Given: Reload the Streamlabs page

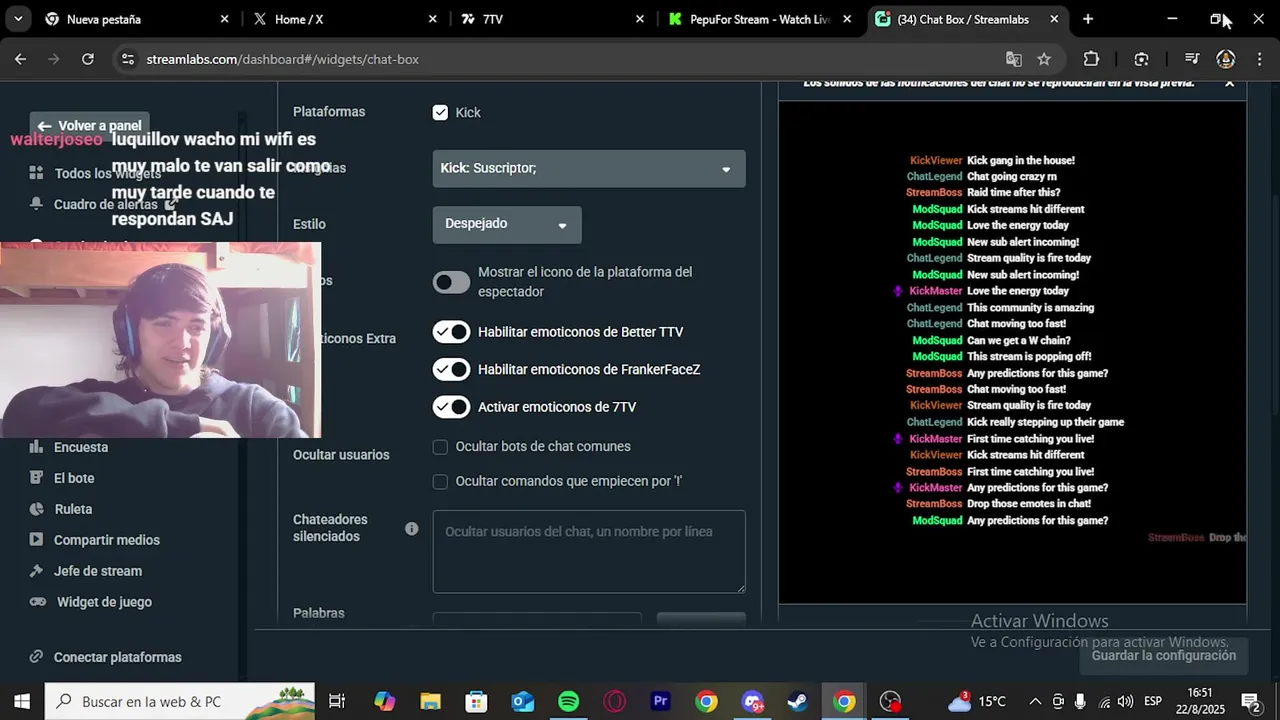Looking at the screenshot, I should pyautogui.click(x=88, y=59).
